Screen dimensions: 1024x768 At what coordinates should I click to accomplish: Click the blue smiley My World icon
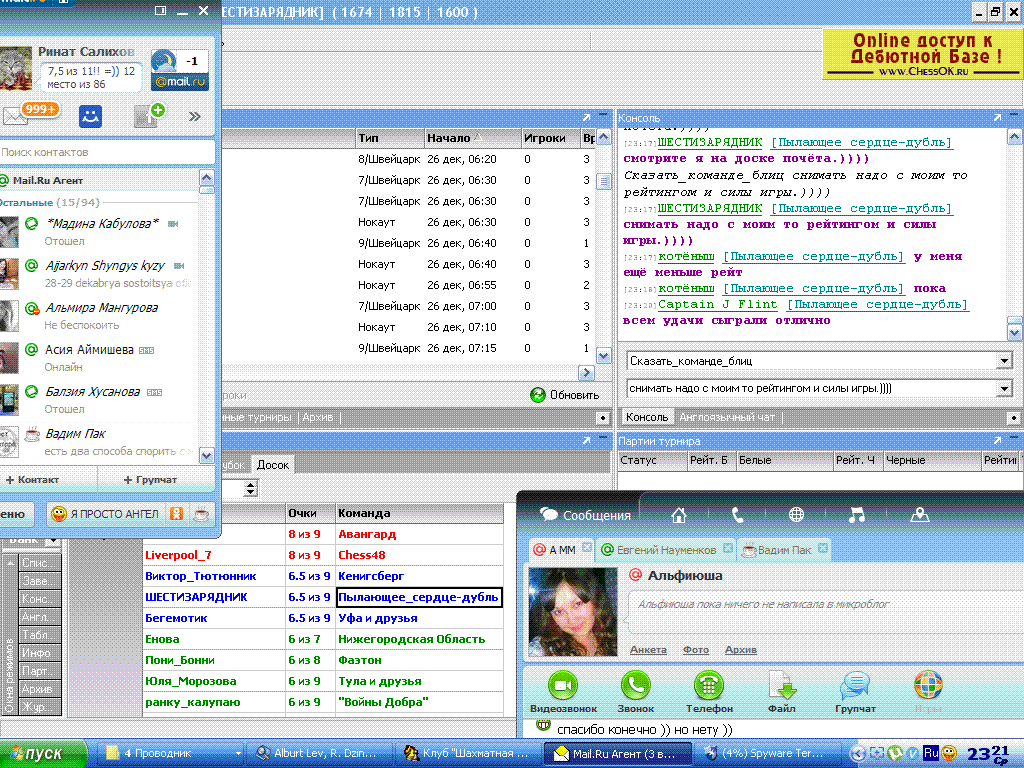(90, 116)
